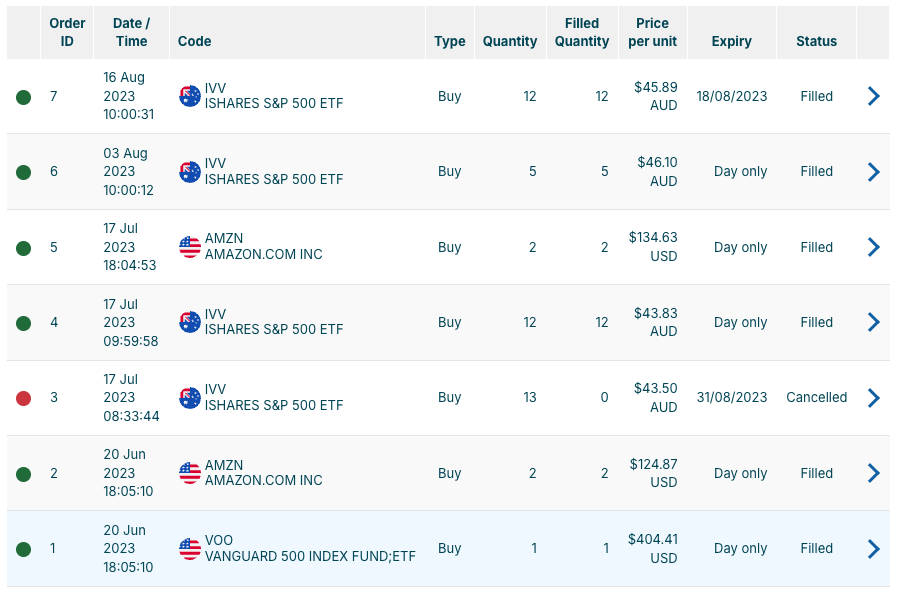This screenshot has width=902, height=601.
Task: Select AMZN code in order 5 row
Action: click(224, 239)
